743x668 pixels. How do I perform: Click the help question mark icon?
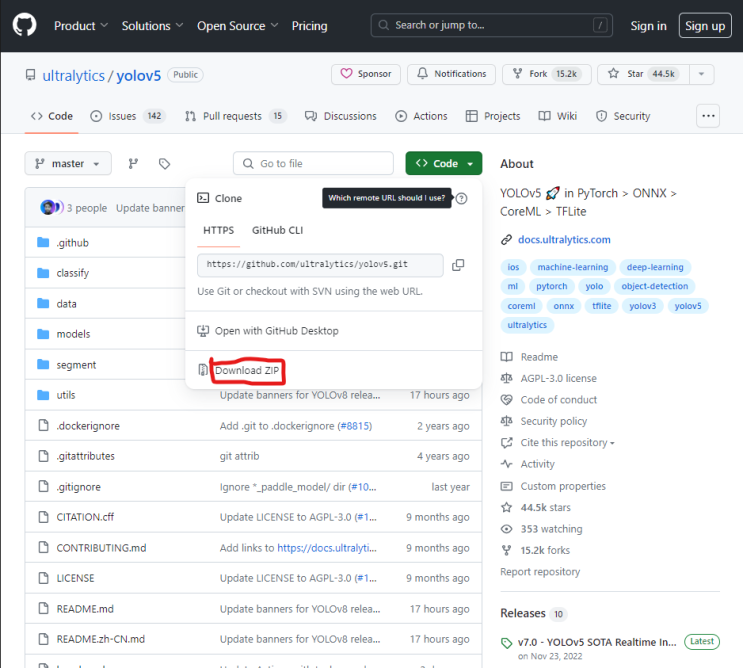[461, 199]
